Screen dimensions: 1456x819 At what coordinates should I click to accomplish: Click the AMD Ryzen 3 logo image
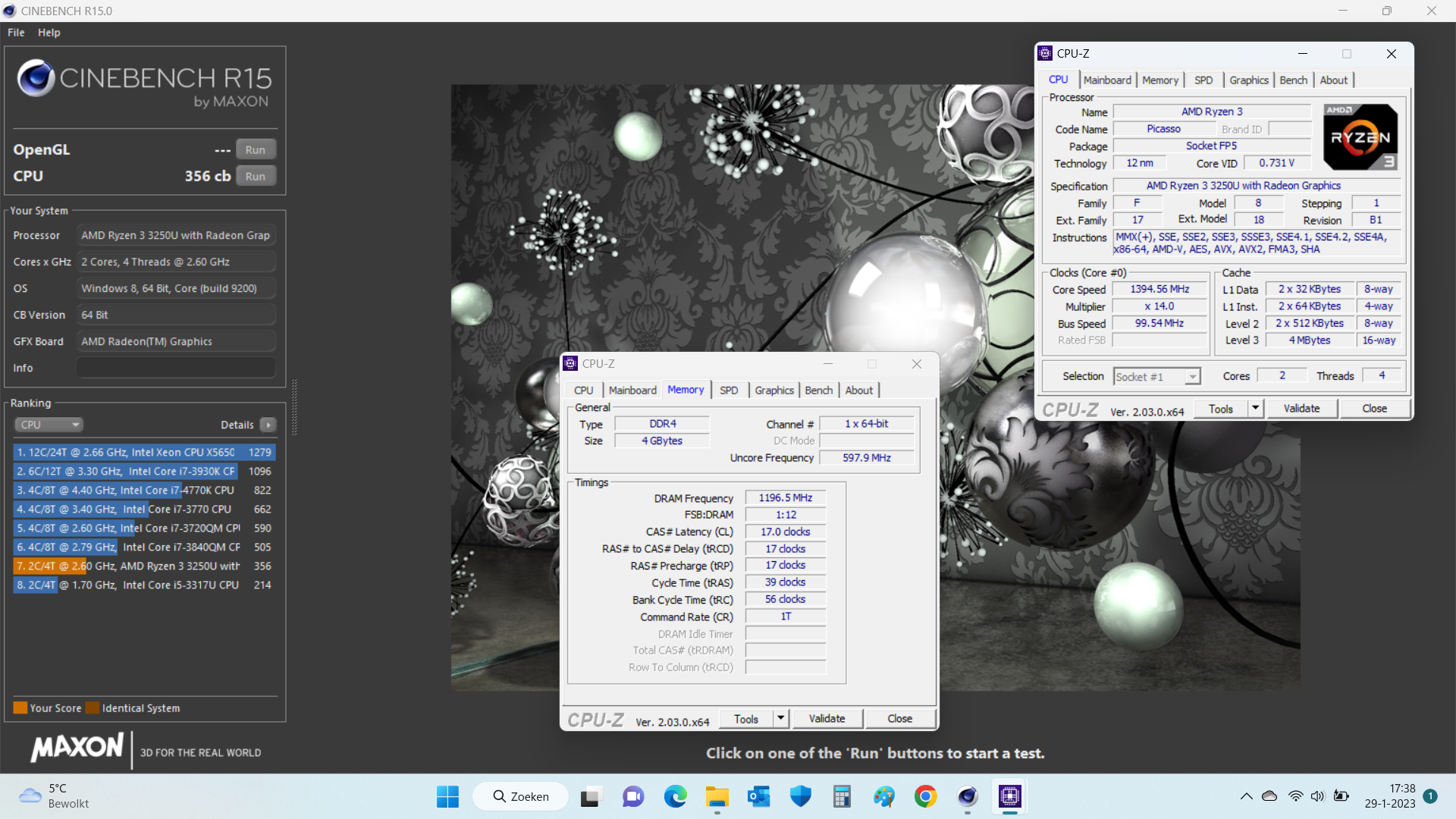click(x=1360, y=137)
